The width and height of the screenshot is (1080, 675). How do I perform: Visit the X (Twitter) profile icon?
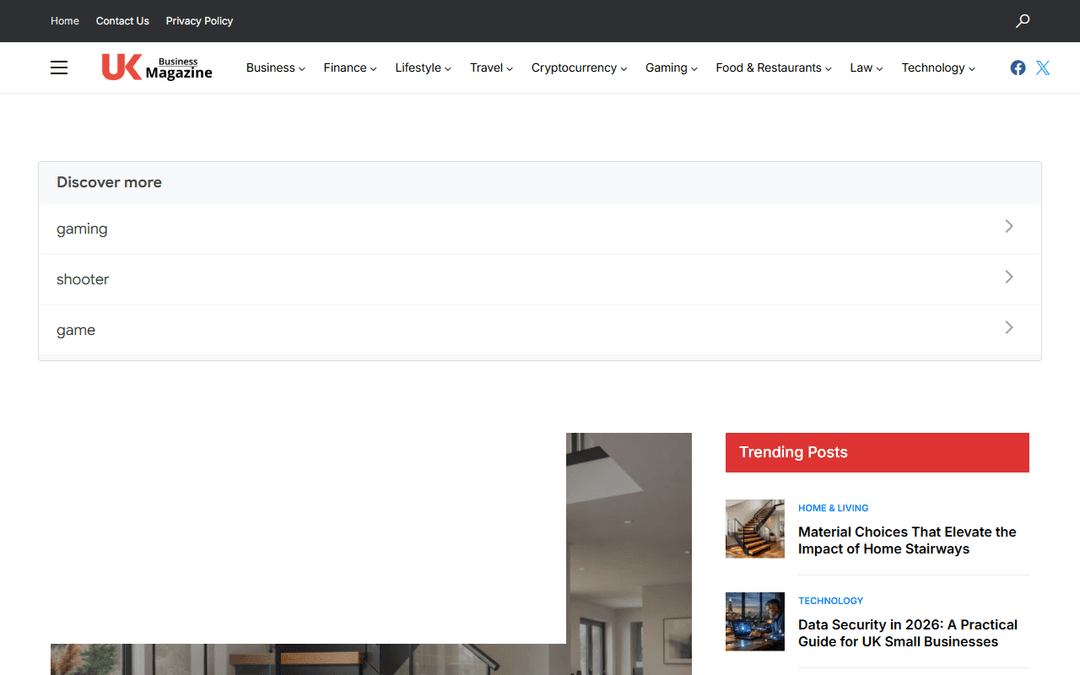tap(1043, 68)
